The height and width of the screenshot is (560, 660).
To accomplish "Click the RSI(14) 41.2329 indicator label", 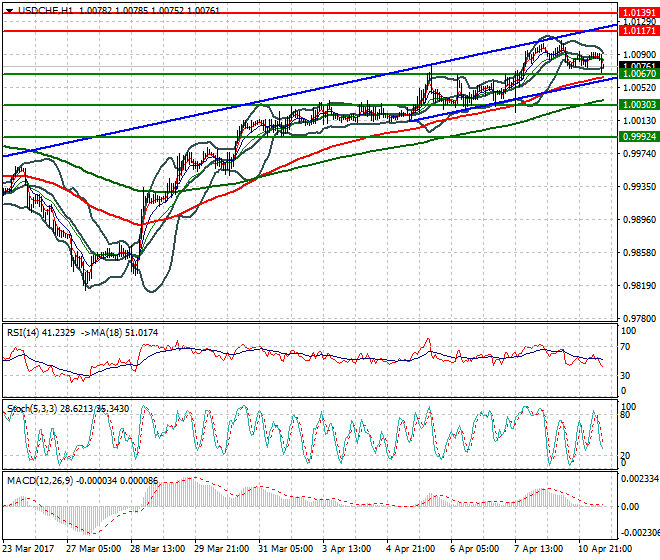I will 41,333.
